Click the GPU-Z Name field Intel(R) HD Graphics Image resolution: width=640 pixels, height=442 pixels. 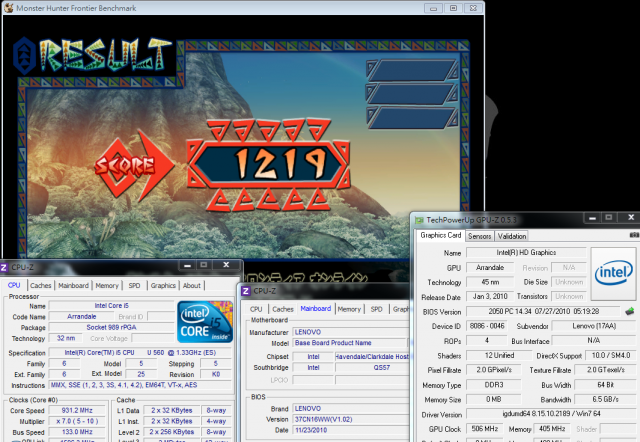pos(526,253)
